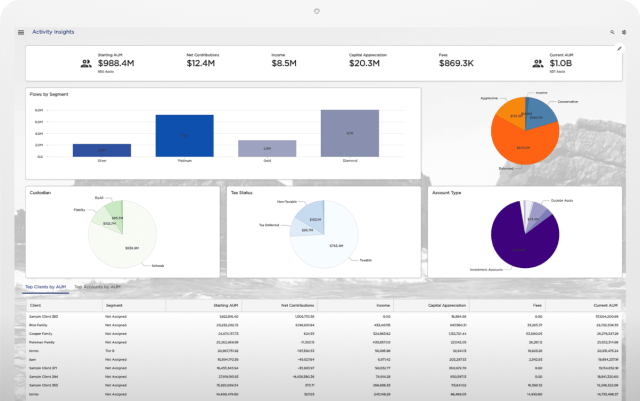
Task: Click the $12.4M Net Contributions value
Action: tap(200, 63)
